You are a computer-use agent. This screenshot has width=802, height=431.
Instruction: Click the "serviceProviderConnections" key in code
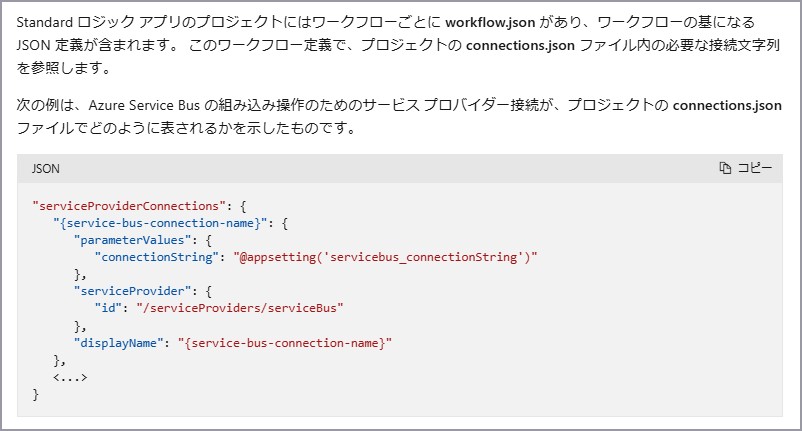tap(129, 206)
